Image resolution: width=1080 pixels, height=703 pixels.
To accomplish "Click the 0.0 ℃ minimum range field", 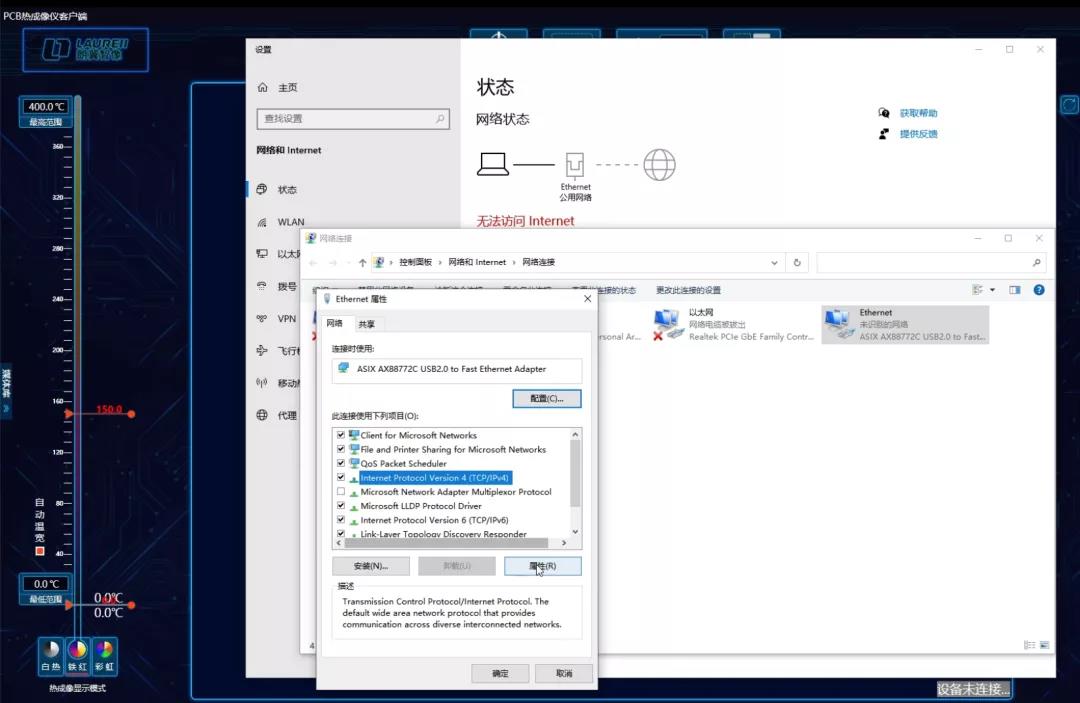I will point(46,584).
